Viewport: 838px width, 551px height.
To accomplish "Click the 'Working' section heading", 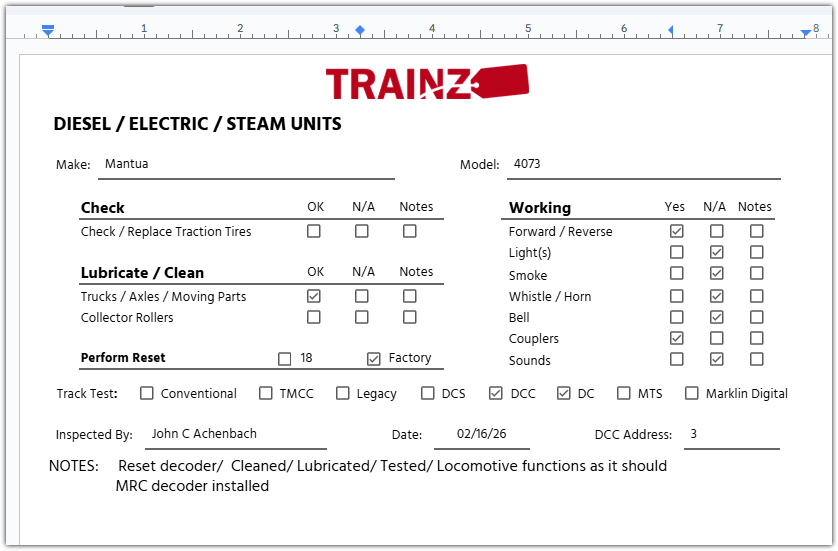I will 540,207.
